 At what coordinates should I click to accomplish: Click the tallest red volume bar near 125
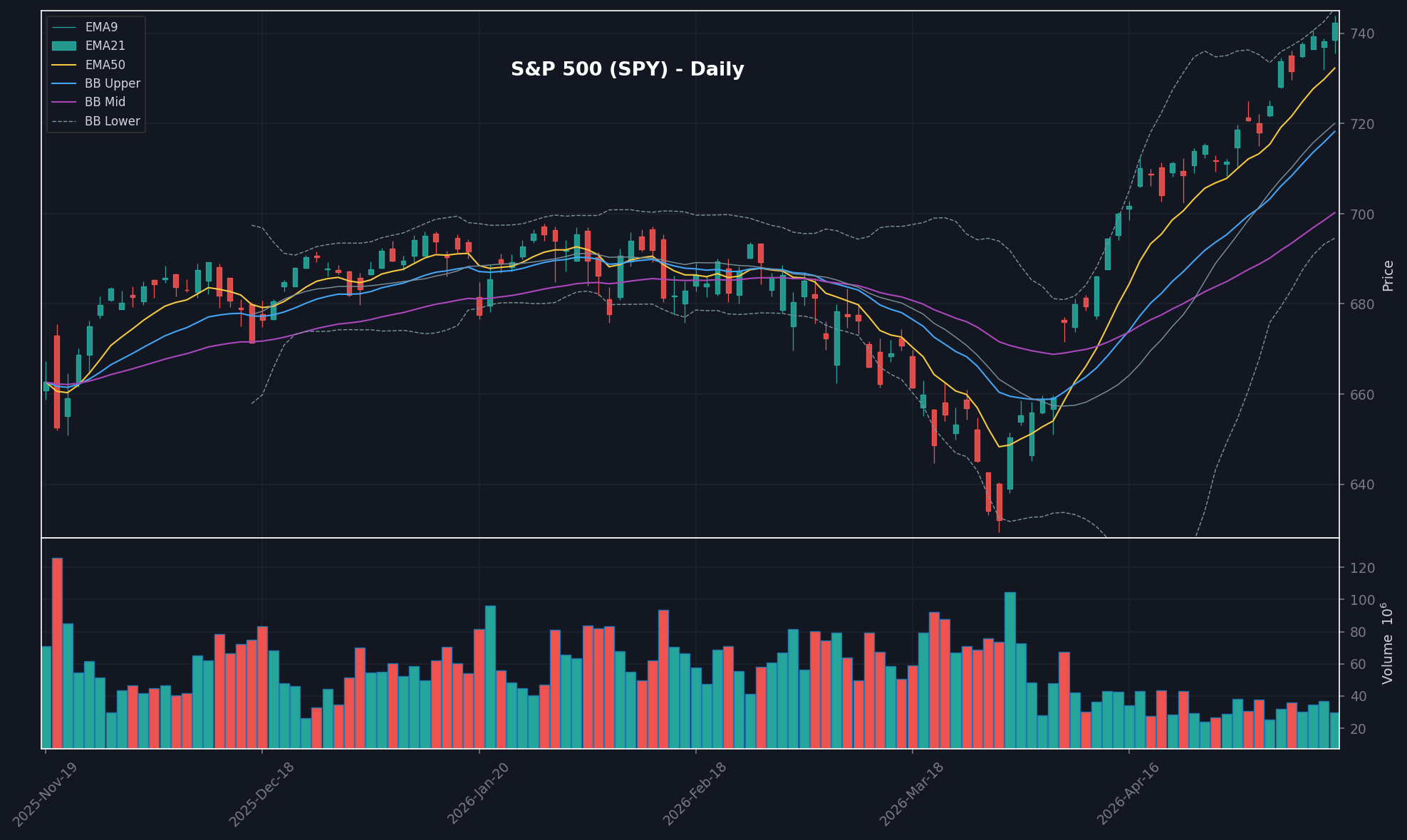(57, 653)
